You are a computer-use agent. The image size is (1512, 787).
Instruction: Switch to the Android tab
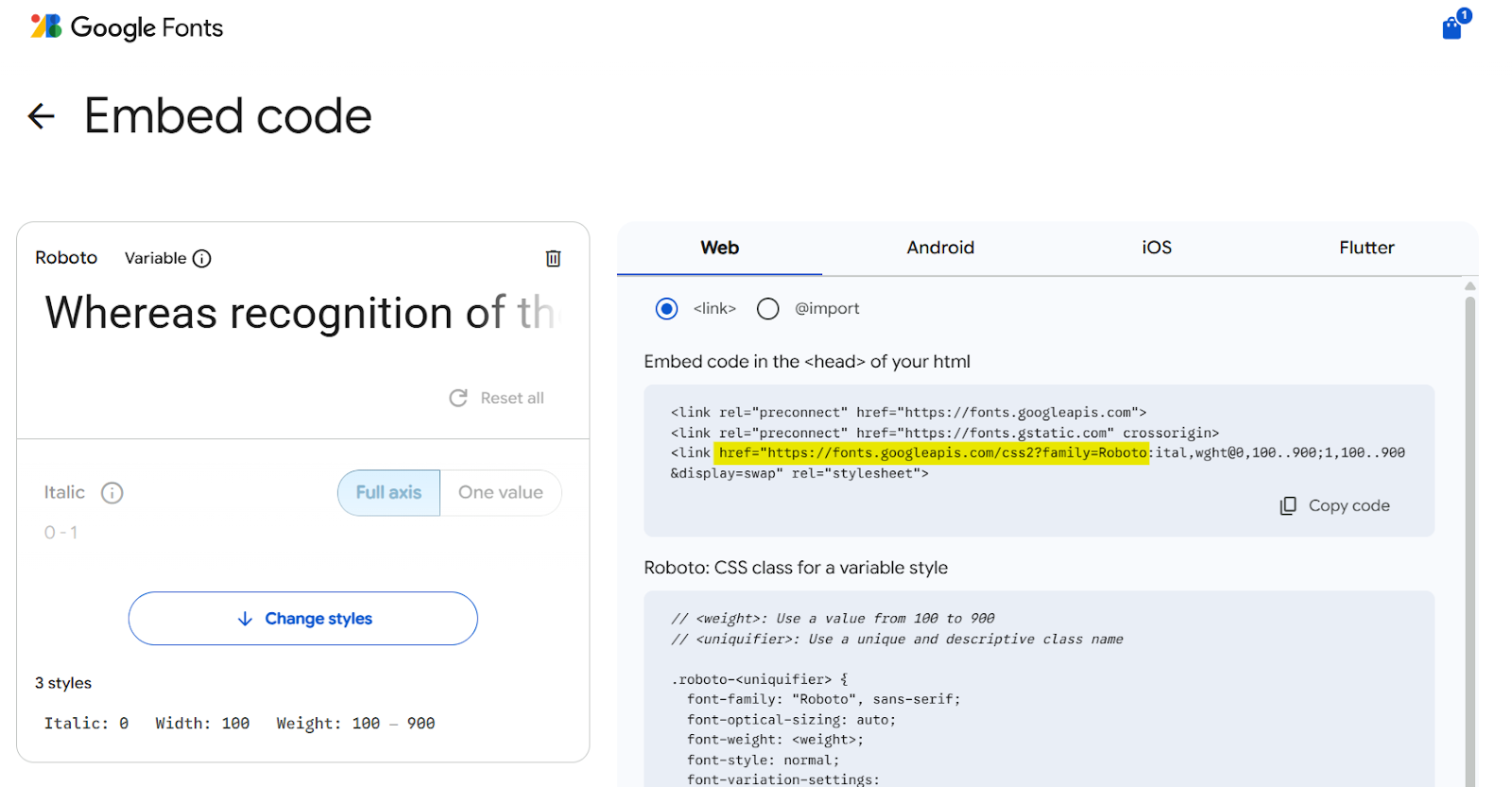pyautogui.click(x=940, y=248)
